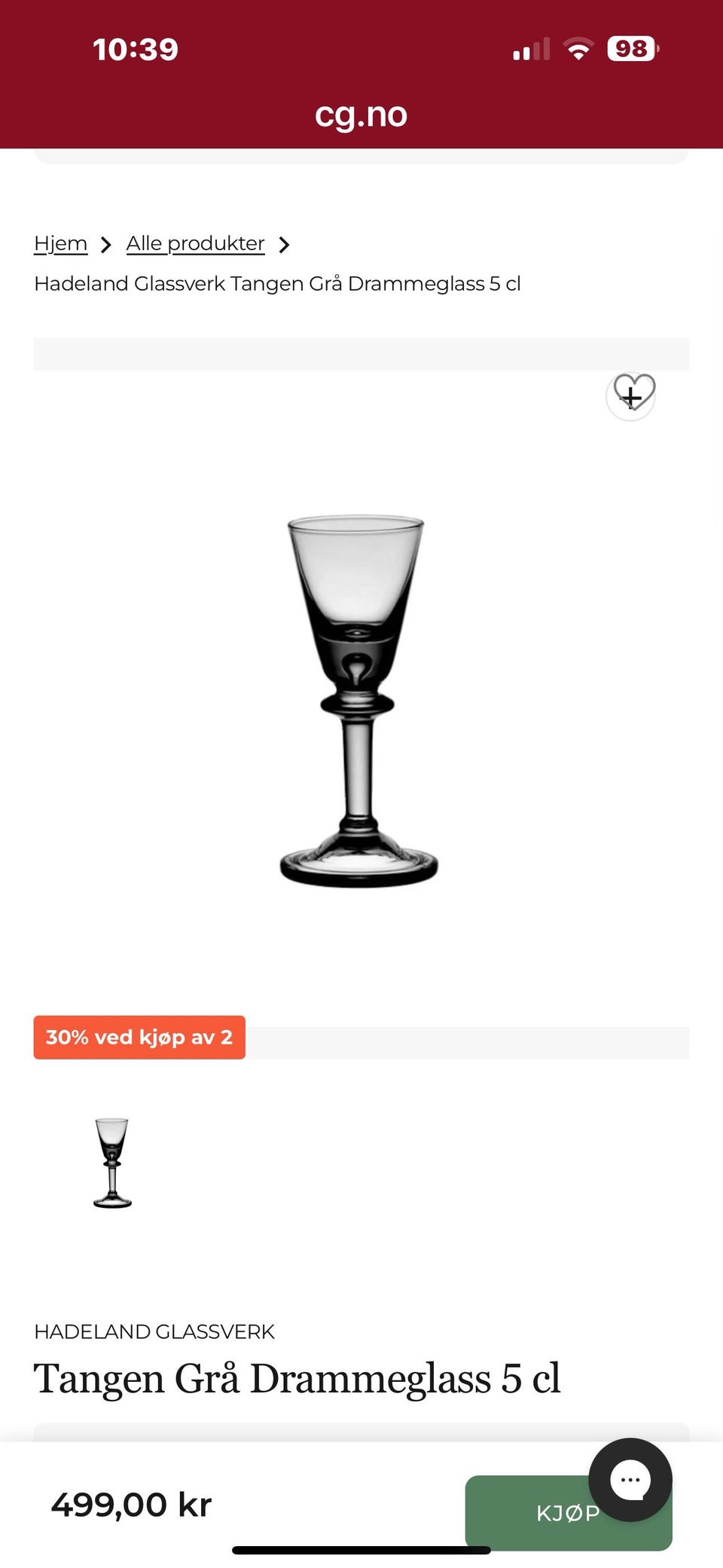Click the chevron after Hjem breadcrumb

click(x=106, y=245)
